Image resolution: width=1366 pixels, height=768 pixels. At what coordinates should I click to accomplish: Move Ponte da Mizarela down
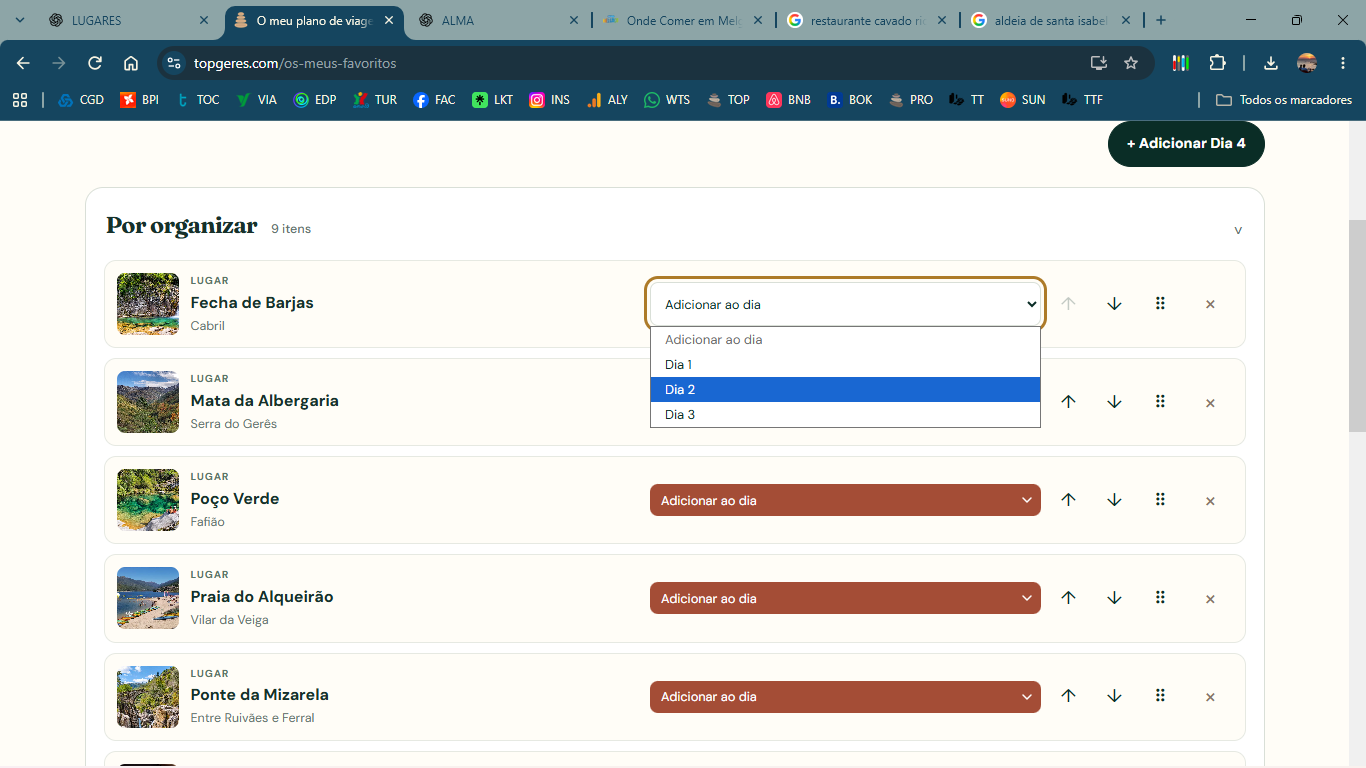[1114, 697]
